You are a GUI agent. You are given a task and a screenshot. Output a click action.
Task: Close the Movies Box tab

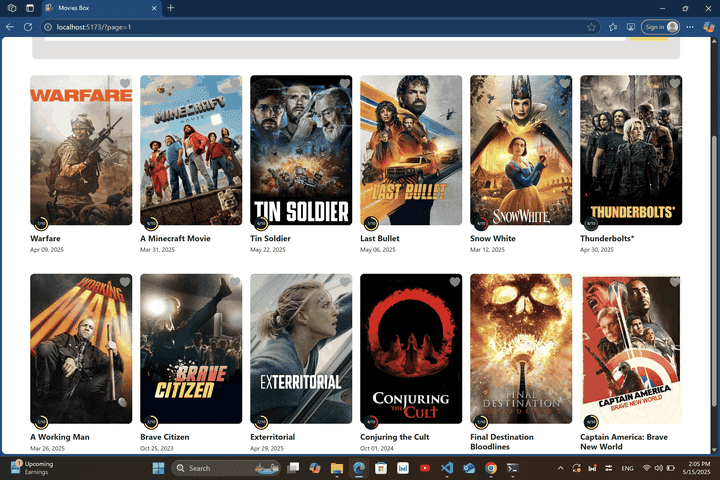click(154, 8)
